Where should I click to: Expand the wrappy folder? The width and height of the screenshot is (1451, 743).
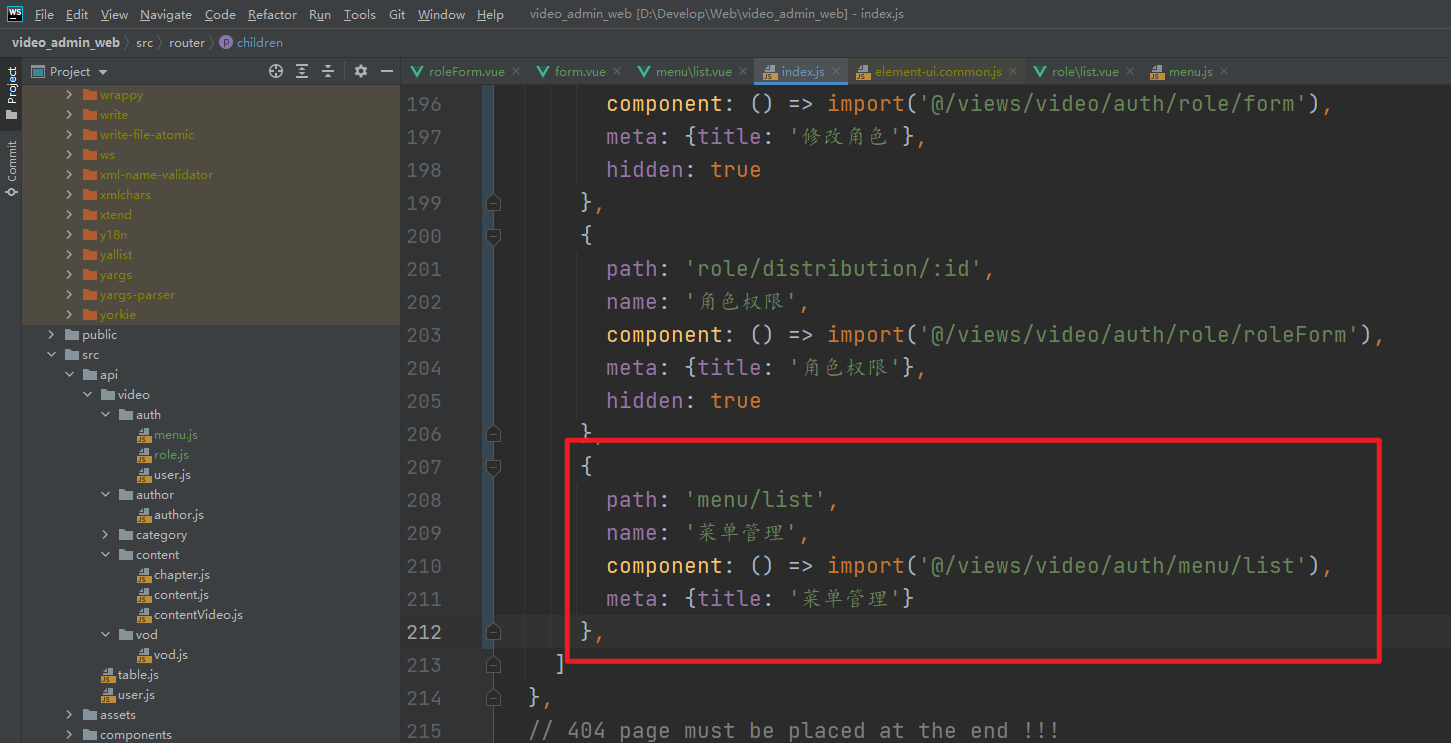point(69,95)
